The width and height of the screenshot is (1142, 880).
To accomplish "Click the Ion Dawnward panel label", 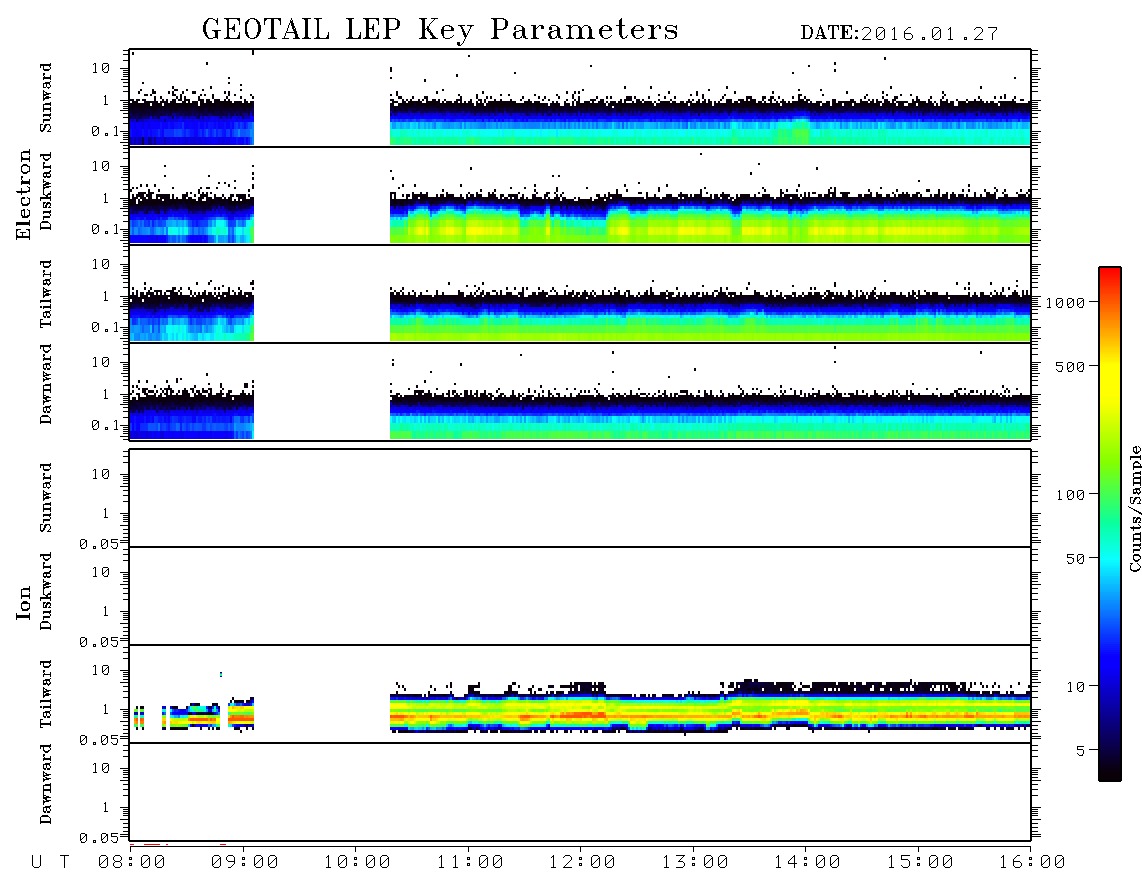I will click(46, 784).
